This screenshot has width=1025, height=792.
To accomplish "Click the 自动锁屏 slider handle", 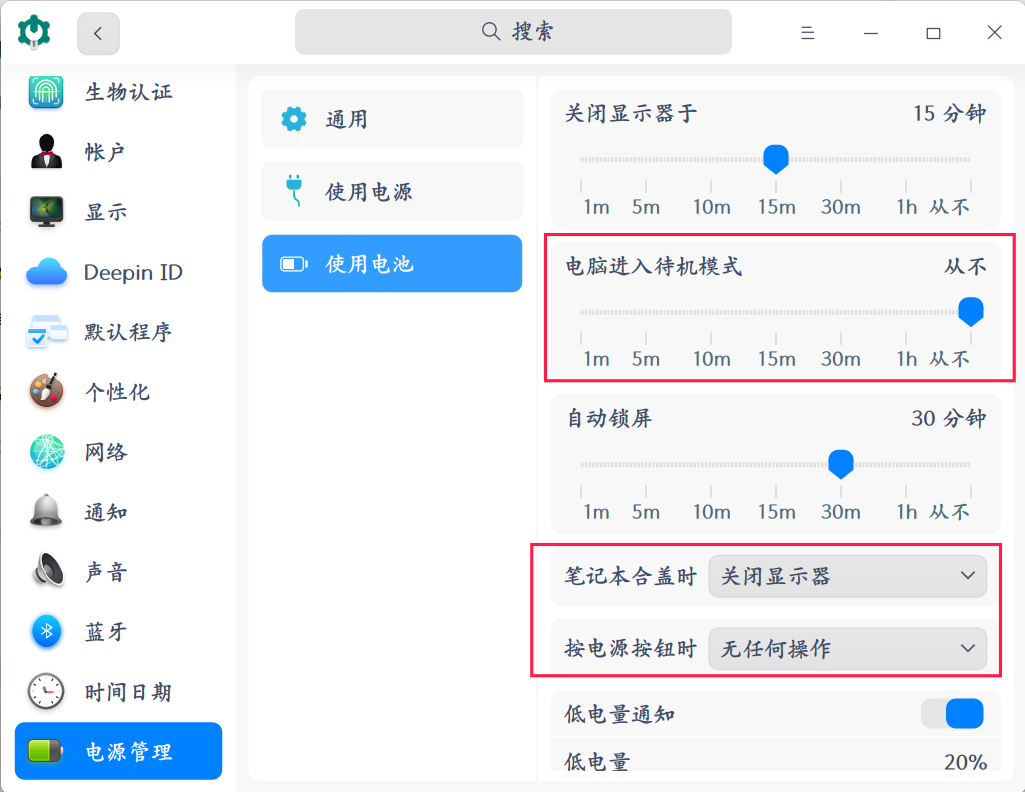I will point(841,464).
